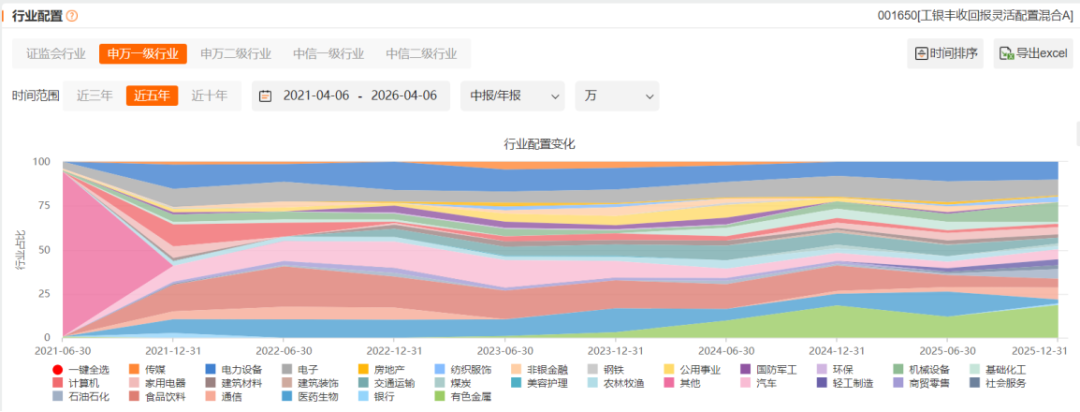Toggle 有色金属 legend marker

[x=439, y=396]
